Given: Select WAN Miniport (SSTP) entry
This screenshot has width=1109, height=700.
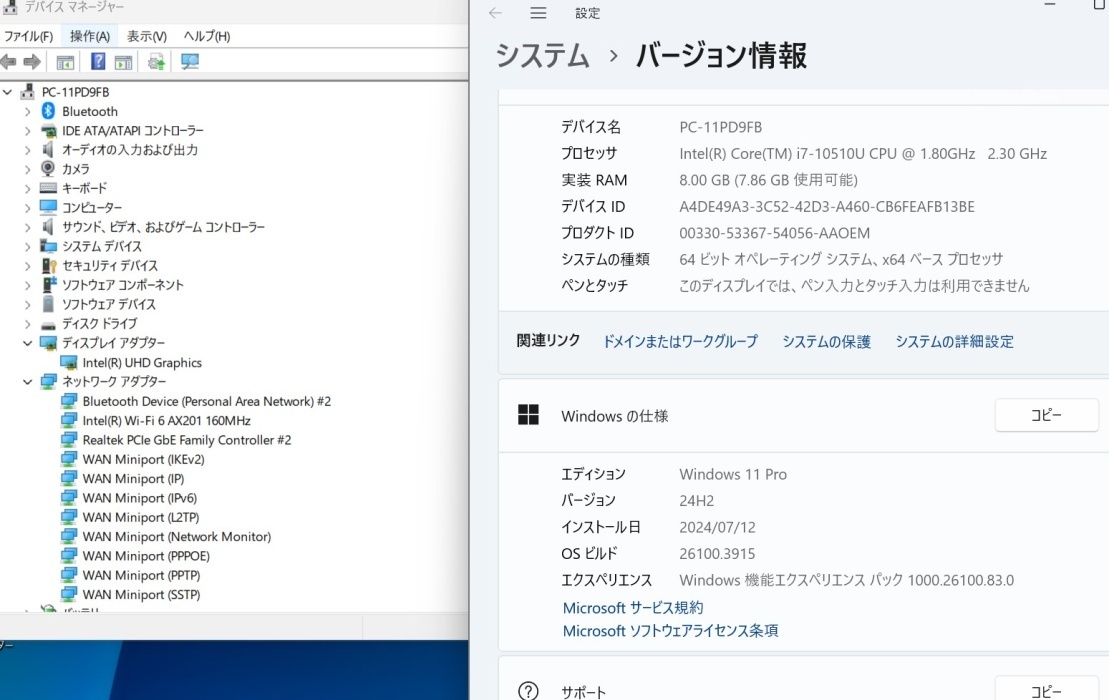Looking at the screenshot, I should point(141,595).
